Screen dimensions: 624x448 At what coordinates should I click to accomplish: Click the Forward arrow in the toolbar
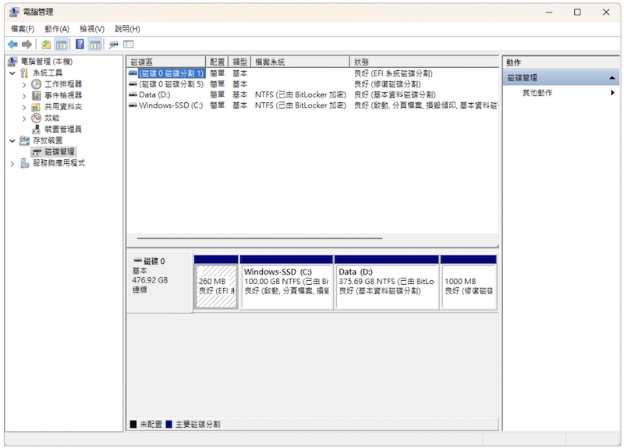[x=27, y=45]
